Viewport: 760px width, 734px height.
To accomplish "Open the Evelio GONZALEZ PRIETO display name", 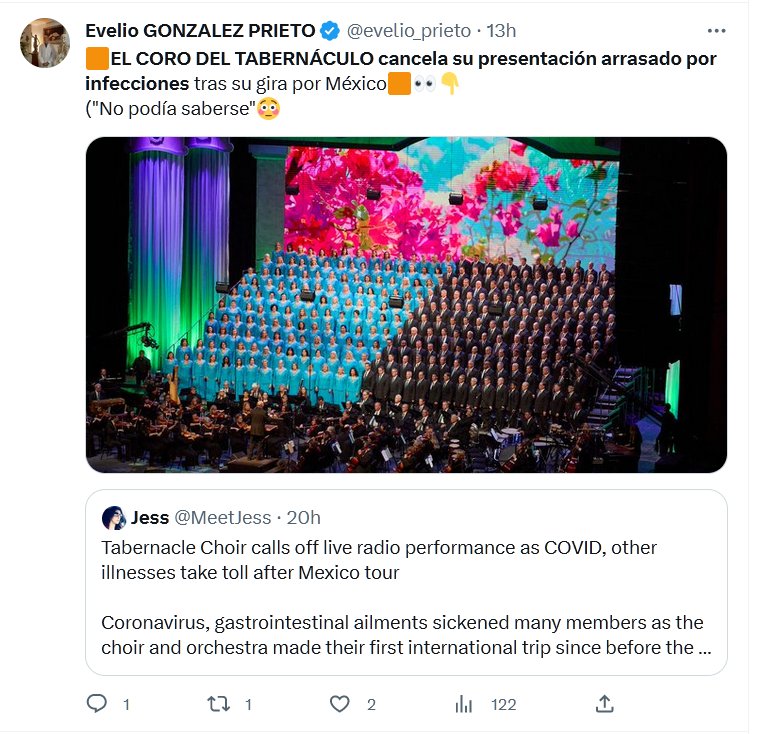I will coord(200,31).
